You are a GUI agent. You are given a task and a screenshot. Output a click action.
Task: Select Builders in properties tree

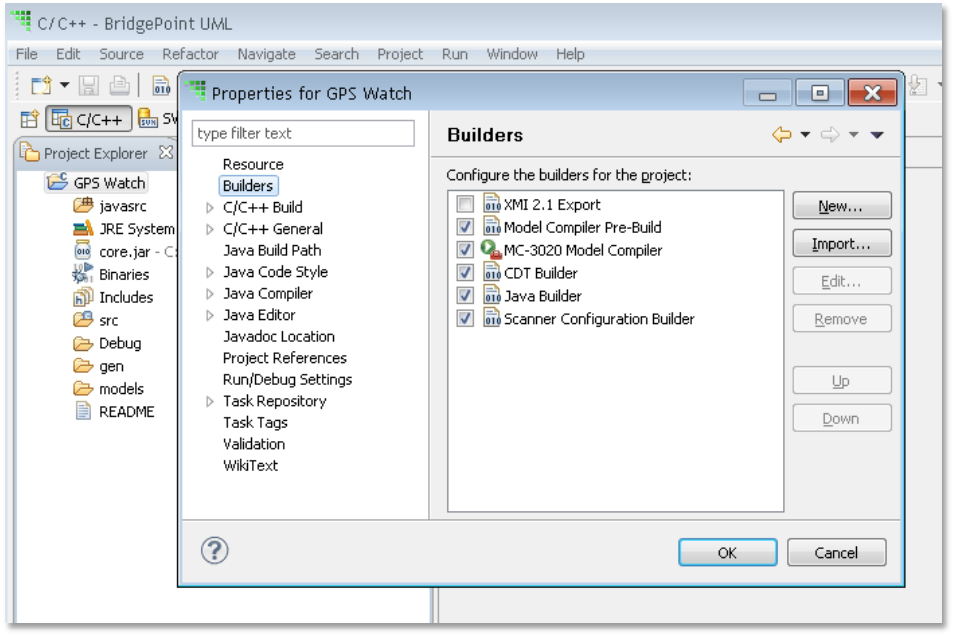coord(248,186)
